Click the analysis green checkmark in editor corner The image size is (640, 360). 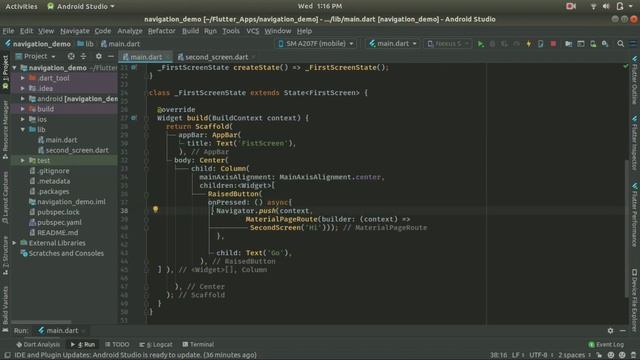[x=626, y=66]
